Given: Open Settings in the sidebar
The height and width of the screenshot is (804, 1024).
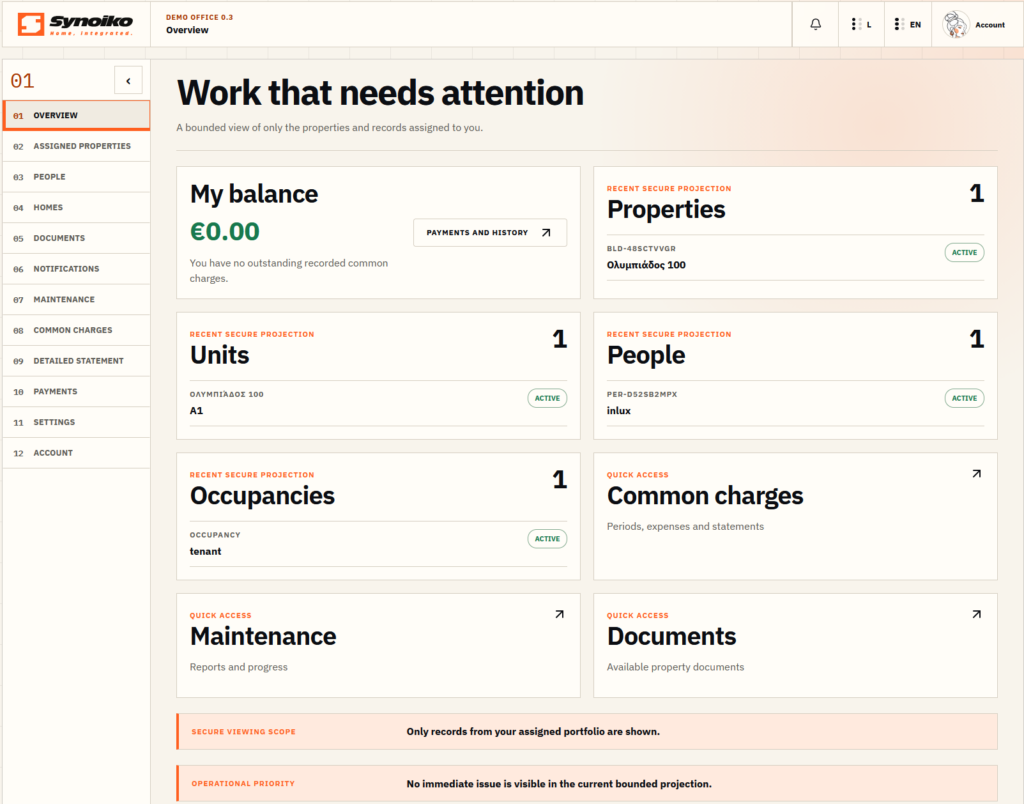Looking at the screenshot, I should click(x=76, y=423).
